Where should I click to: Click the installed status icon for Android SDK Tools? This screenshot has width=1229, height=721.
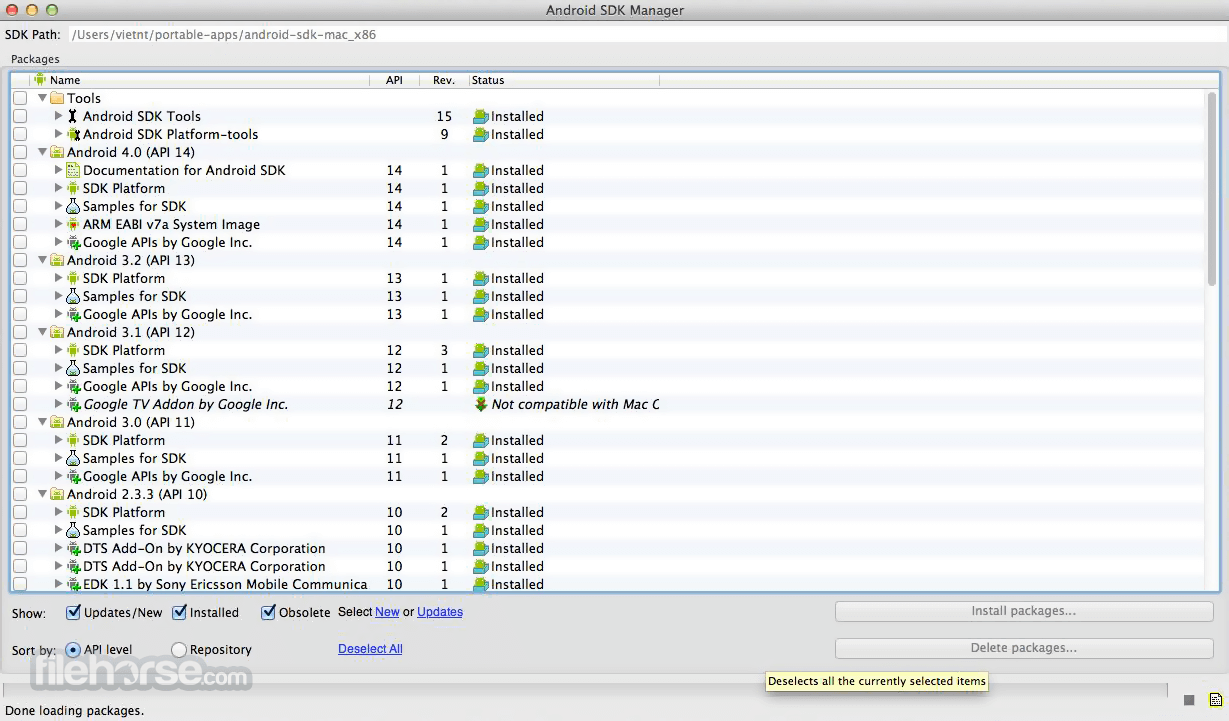coord(481,116)
